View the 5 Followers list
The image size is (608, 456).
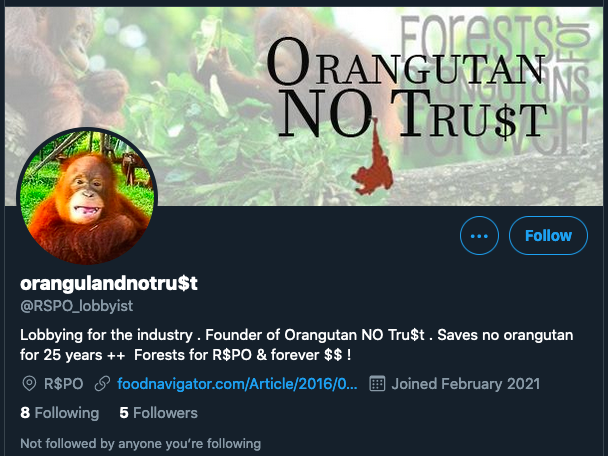pyautogui.click(x=159, y=413)
